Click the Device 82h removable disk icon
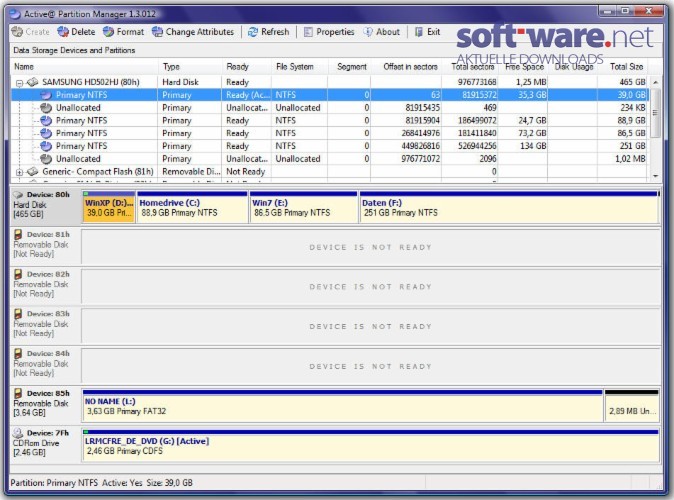The width and height of the screenshot is (674, 500). [18, 274]
